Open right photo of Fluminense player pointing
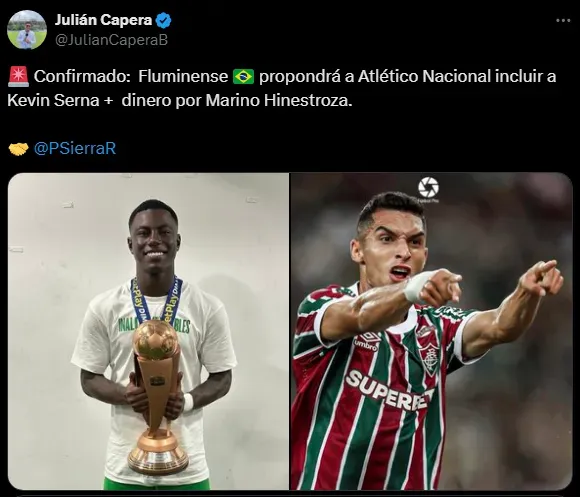 (x=431, y=331)
